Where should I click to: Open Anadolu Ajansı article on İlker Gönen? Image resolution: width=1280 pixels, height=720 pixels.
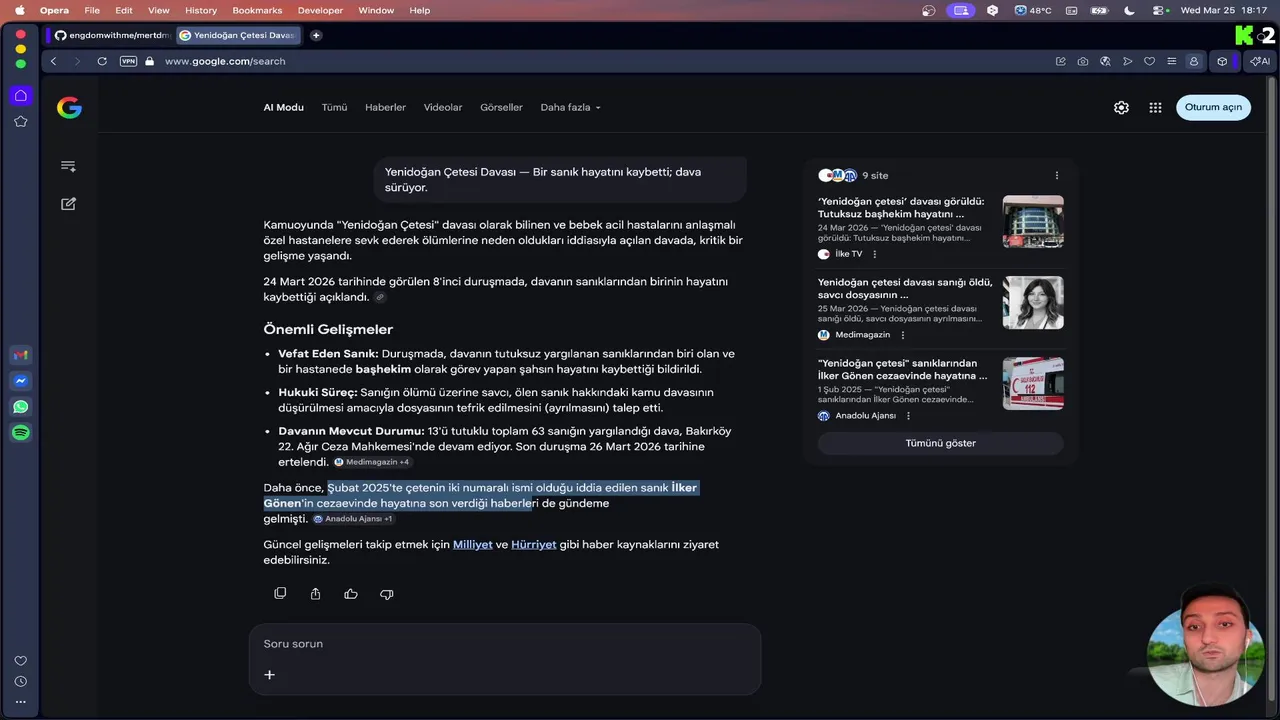(902, 369)
